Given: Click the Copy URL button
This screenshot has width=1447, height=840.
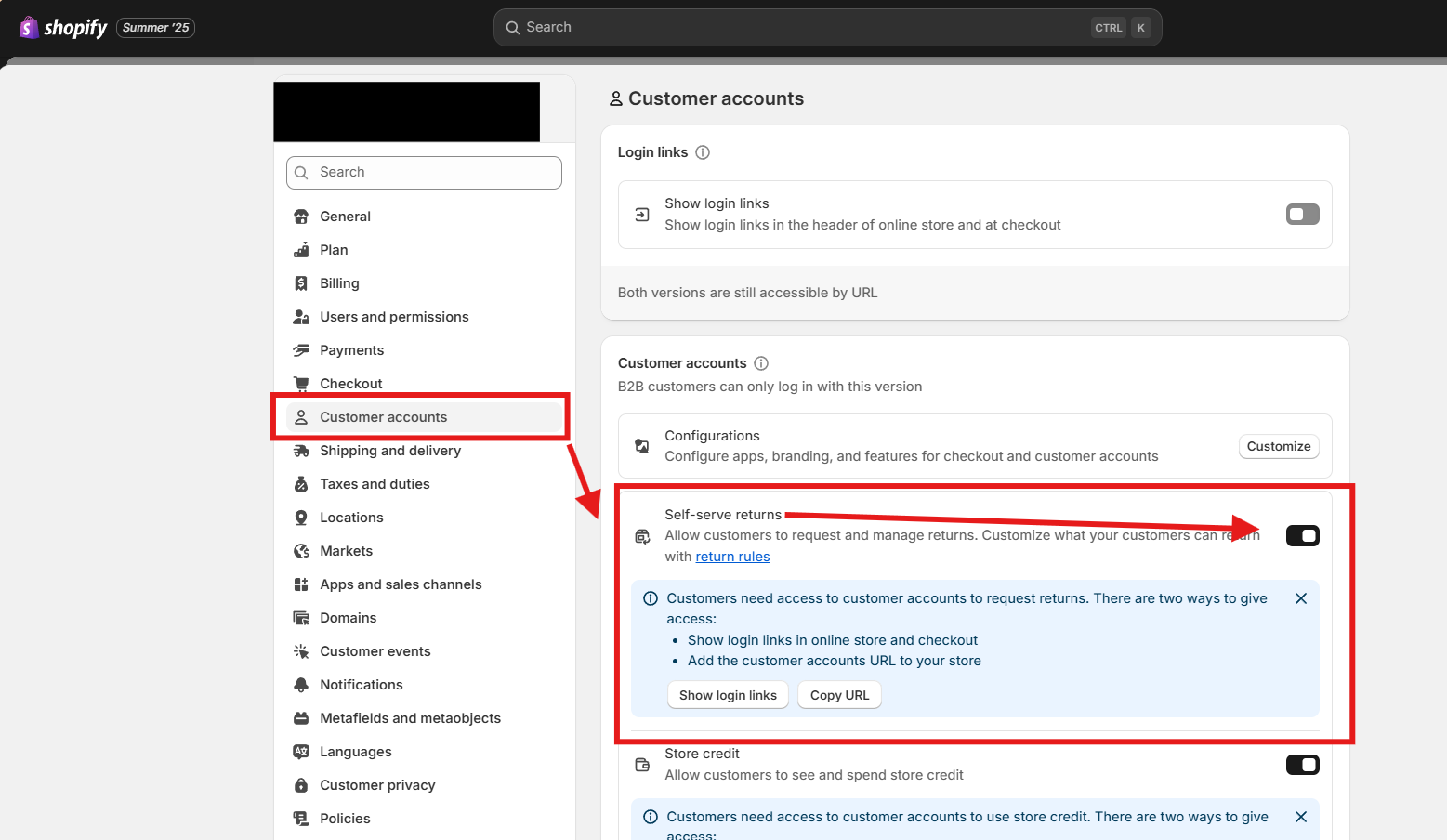Looking at the screenshot, I should point(839,695).
